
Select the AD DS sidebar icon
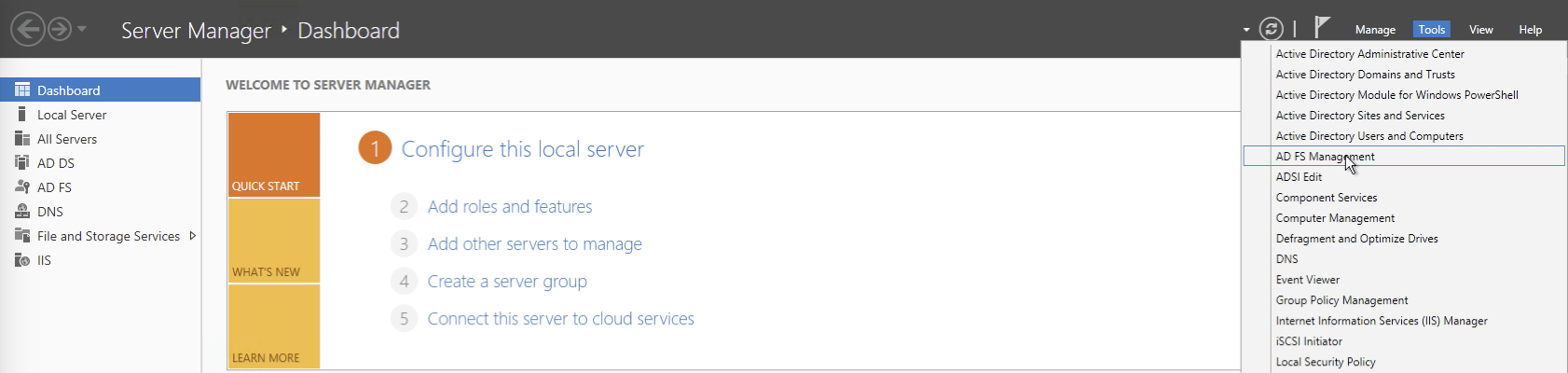(x=22, y=162)
